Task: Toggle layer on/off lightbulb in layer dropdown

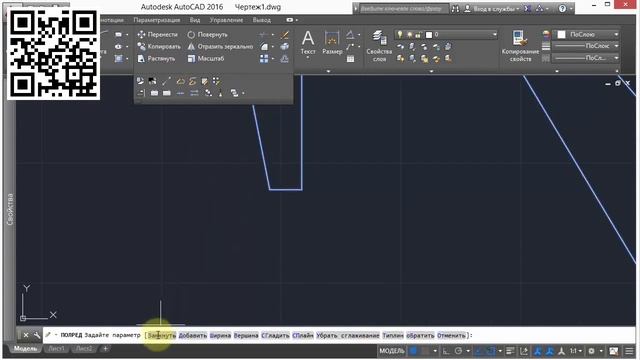Action: click(x=400, y=35)
